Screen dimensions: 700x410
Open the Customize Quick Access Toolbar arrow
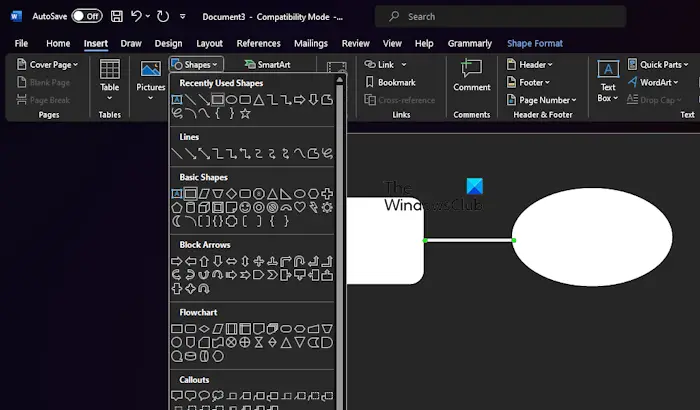183,17
